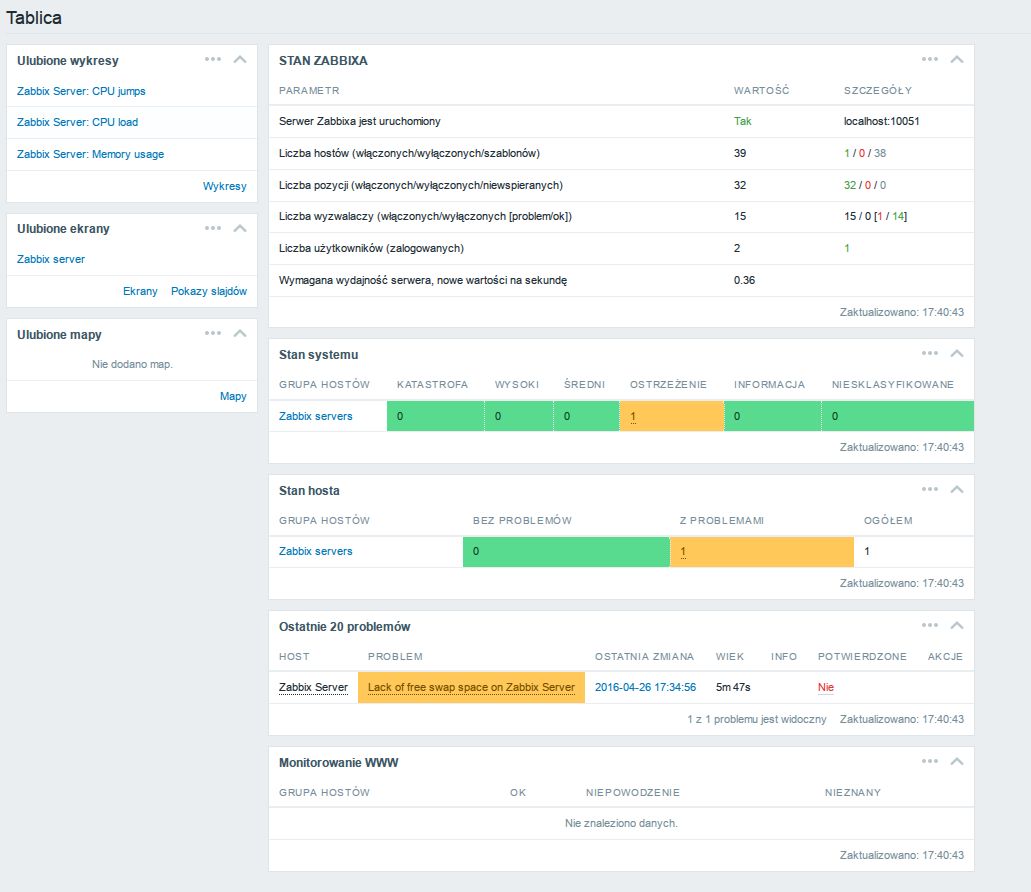Open the Zabbix Server: CPU load graph
The image size is (1031, 892).
pyautogui.click(x=78, y=122)
